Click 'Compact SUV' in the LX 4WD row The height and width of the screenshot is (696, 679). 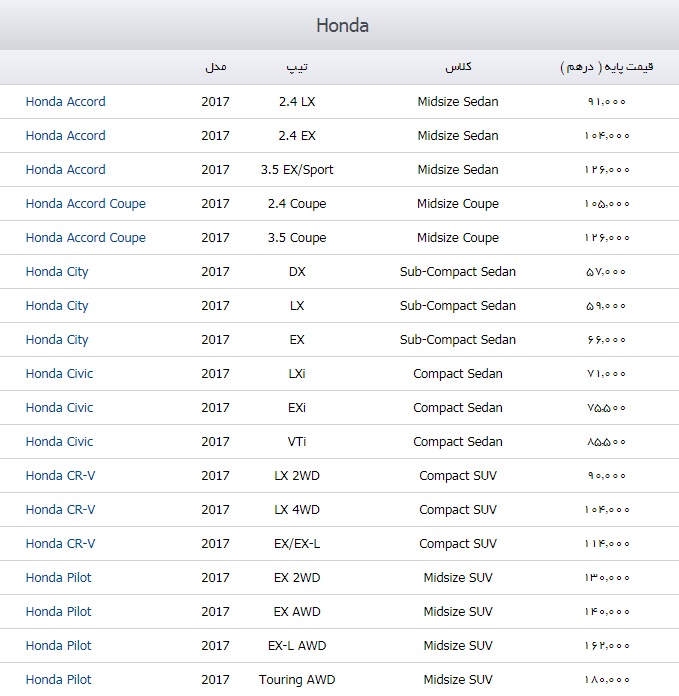(x=458, y=510)
